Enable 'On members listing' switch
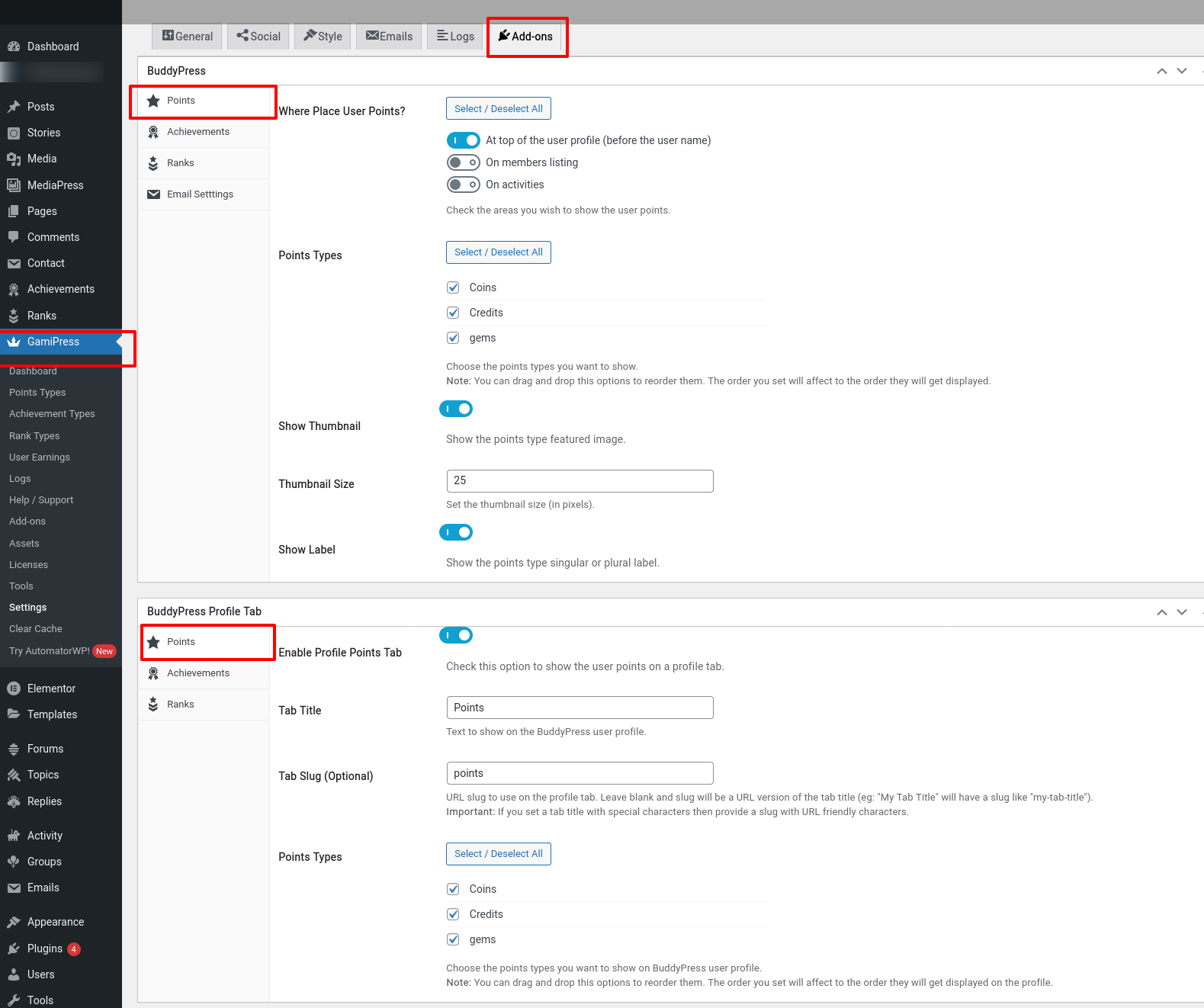Screen dimensions: 1204x1008 [x=464, y=162]
